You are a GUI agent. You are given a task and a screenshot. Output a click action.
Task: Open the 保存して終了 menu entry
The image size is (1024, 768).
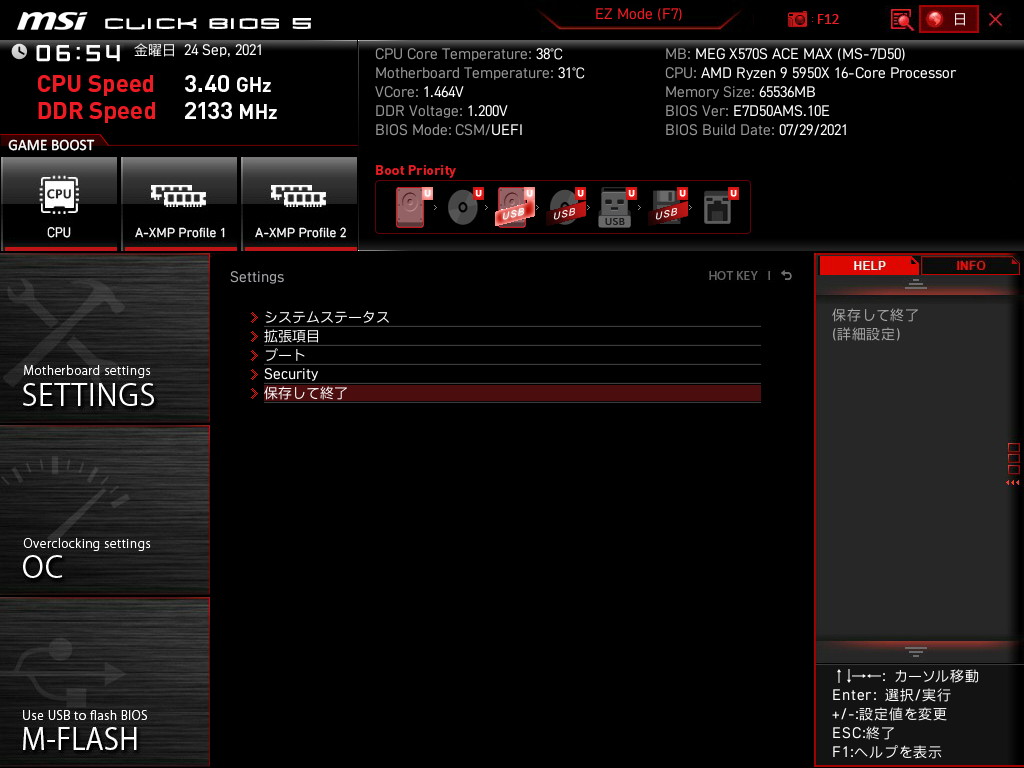point(512,393)
